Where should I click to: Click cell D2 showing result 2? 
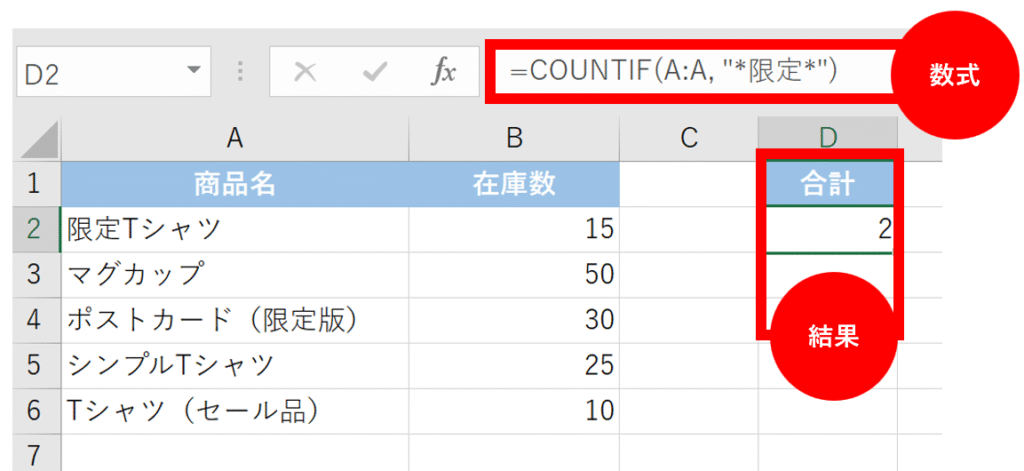click(827, 229)
